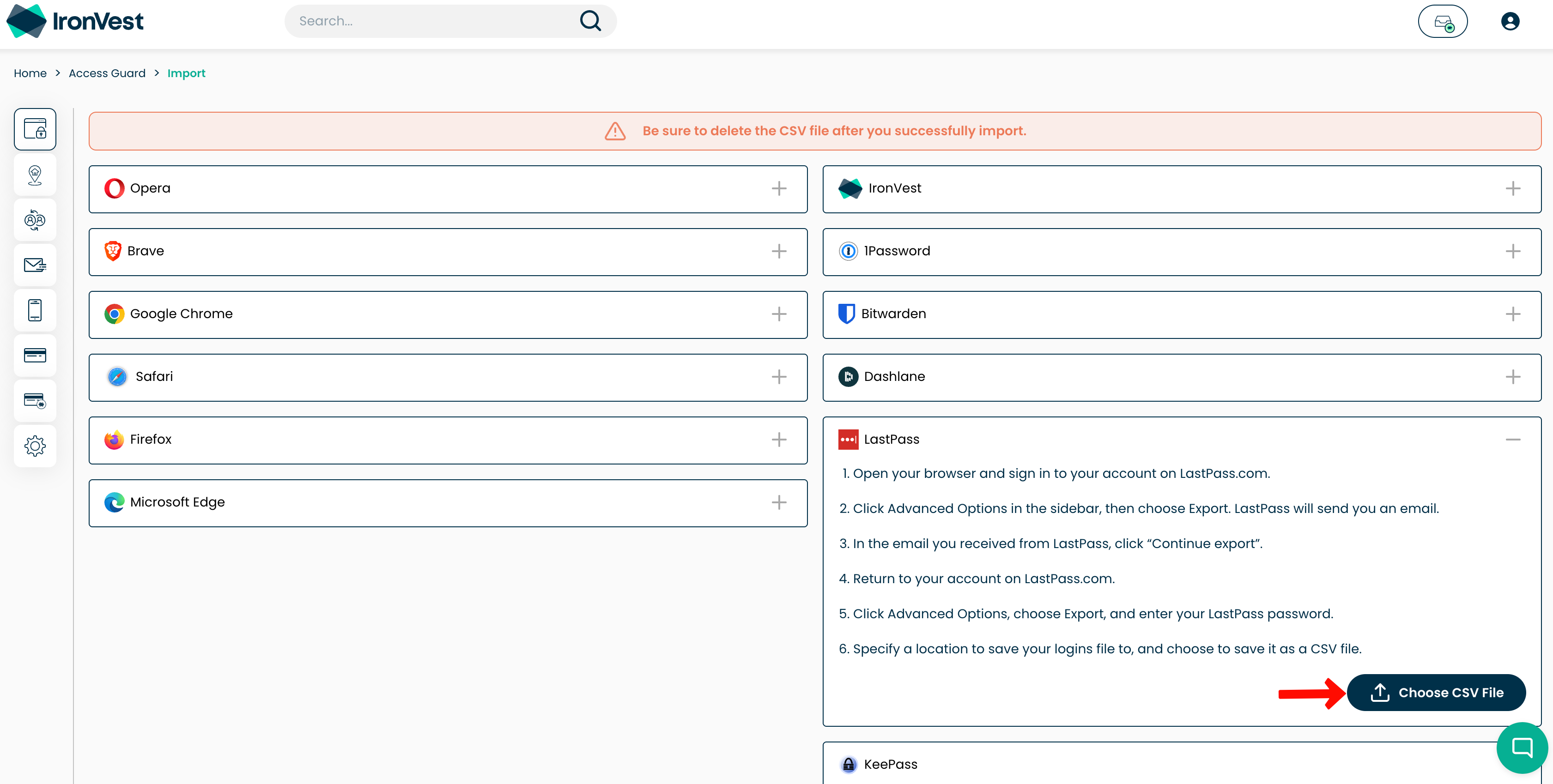Open the mobile phone sidebar icon
The width and height of the screenshot is (1553, 784).
click(35, 310)
